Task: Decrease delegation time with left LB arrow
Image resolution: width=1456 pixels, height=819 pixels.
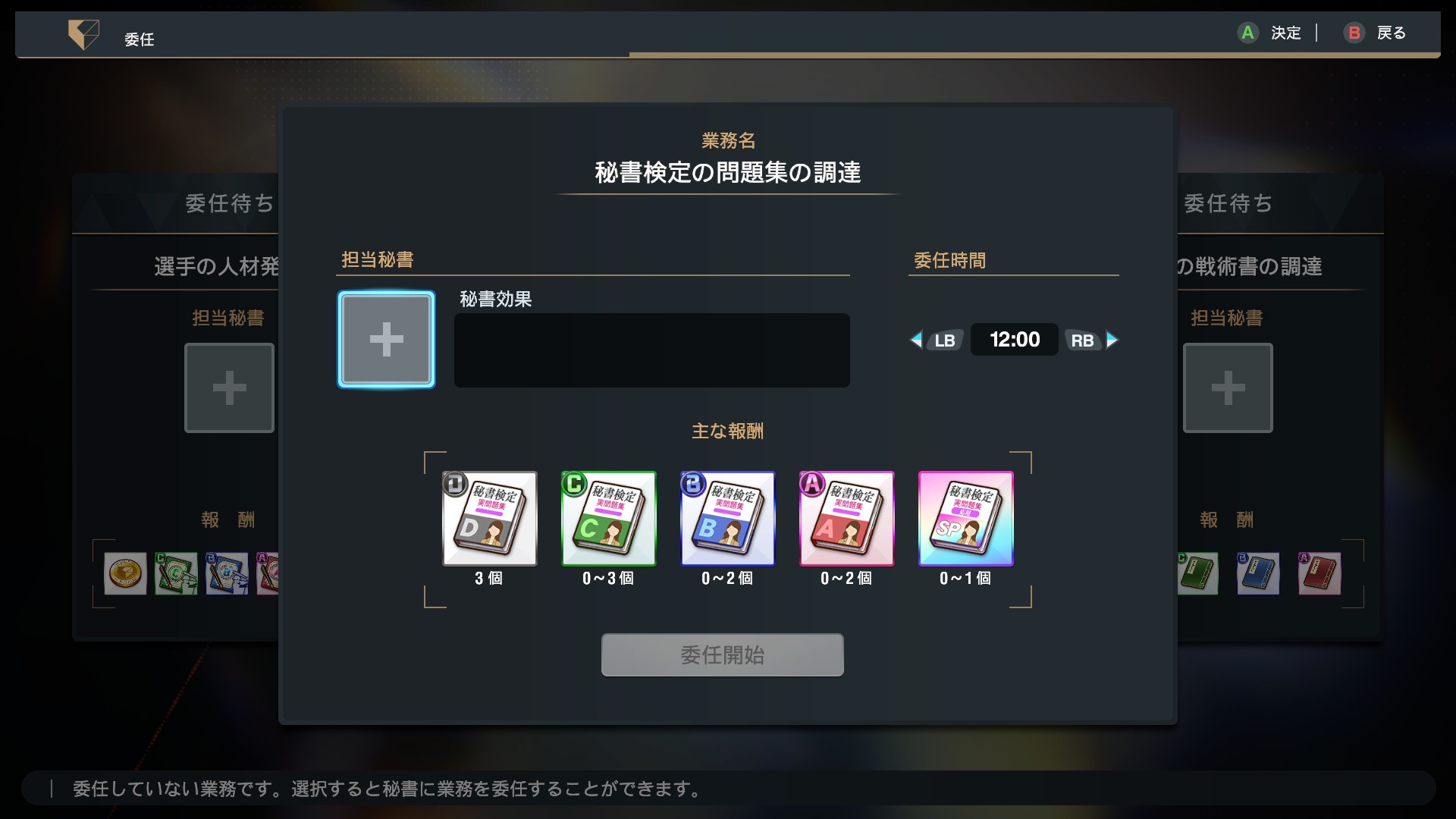Action: coord(937,340)
